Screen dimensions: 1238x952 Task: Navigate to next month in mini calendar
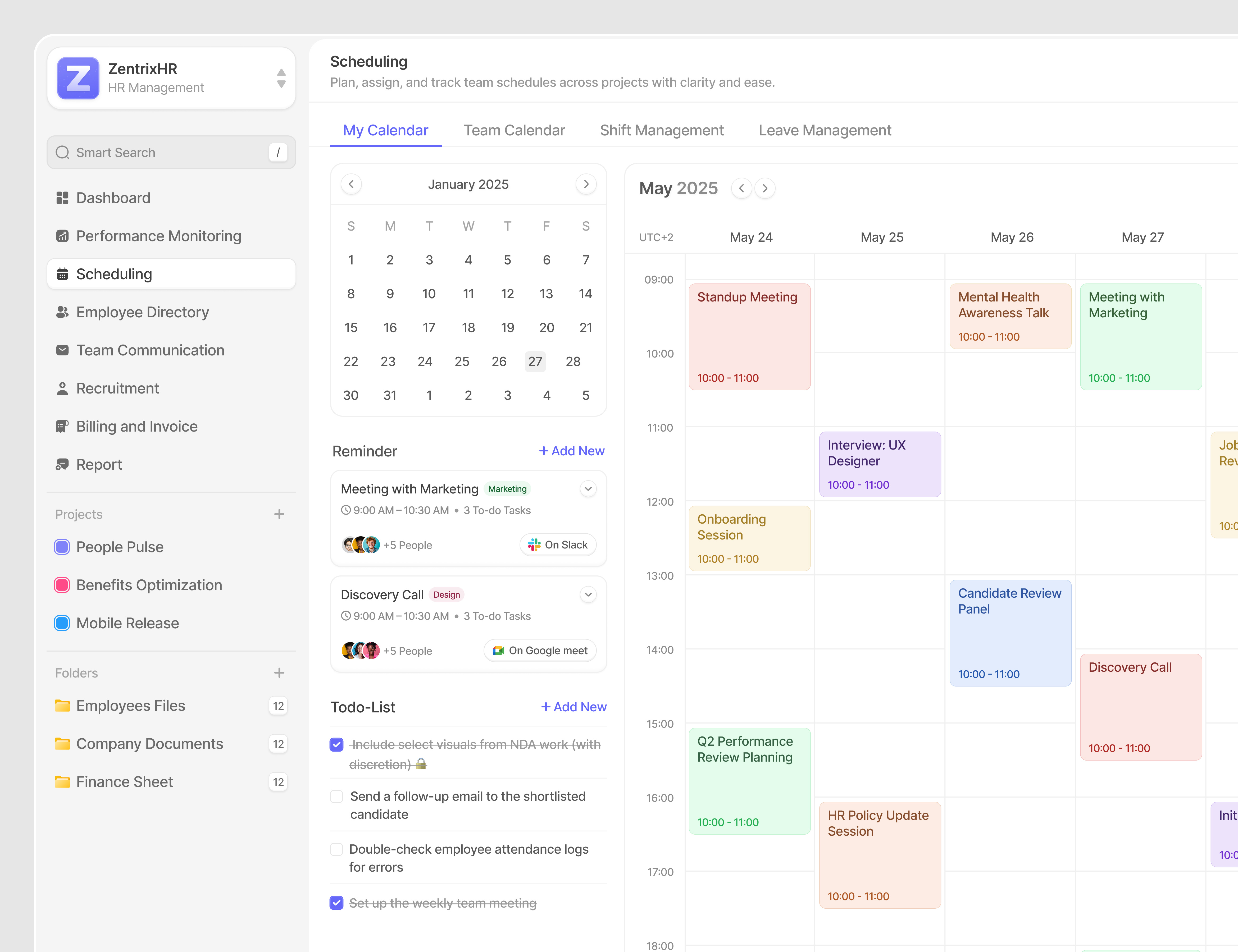point(586,184)
